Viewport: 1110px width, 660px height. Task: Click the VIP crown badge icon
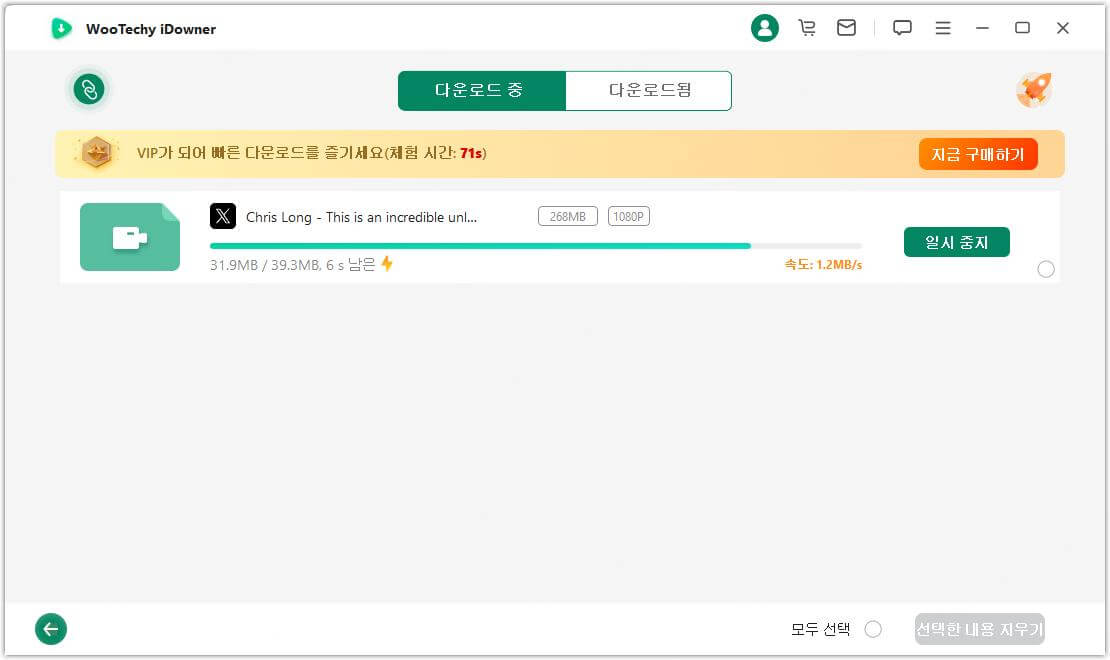(97, 155)
